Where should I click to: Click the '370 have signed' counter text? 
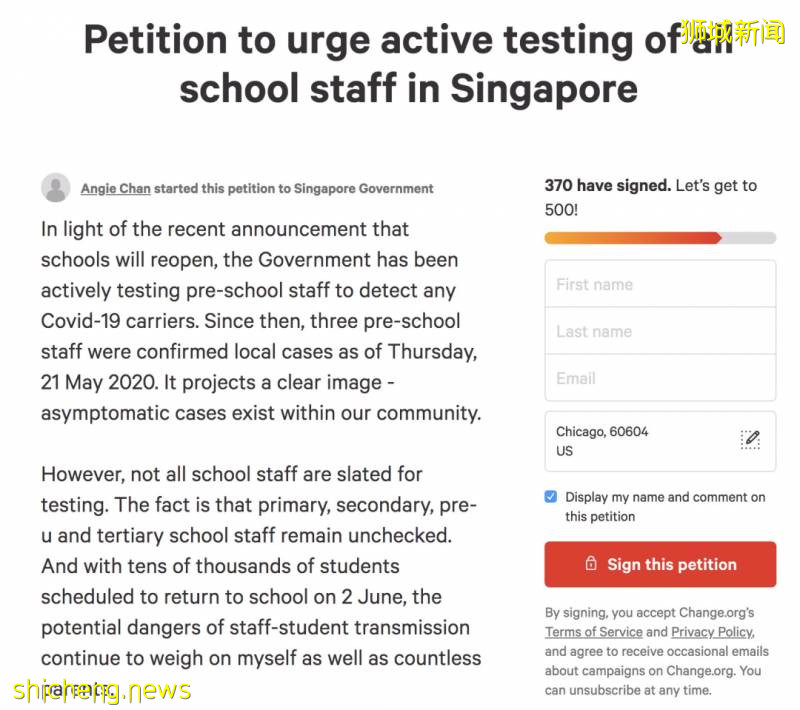point(607,186)
